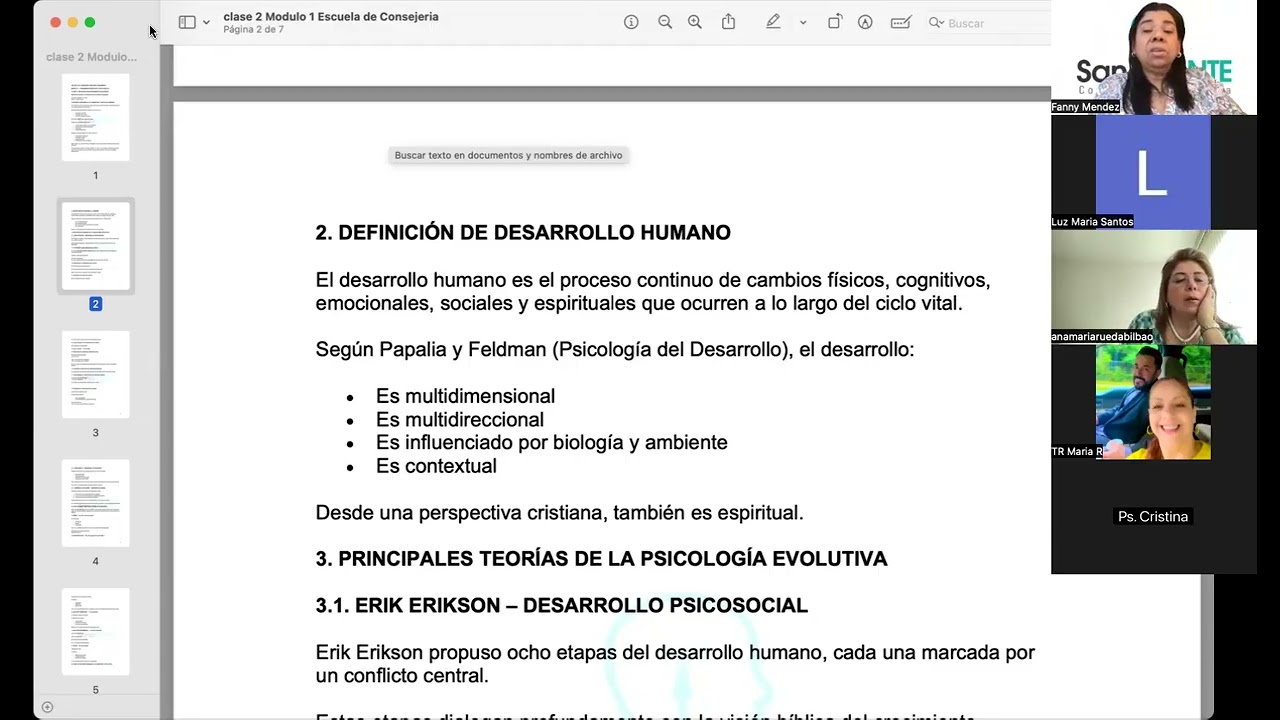Click the window title 'clase 2 Modulo 1 Escuela de Consejeria'
1280x720 pixels.
331,16
